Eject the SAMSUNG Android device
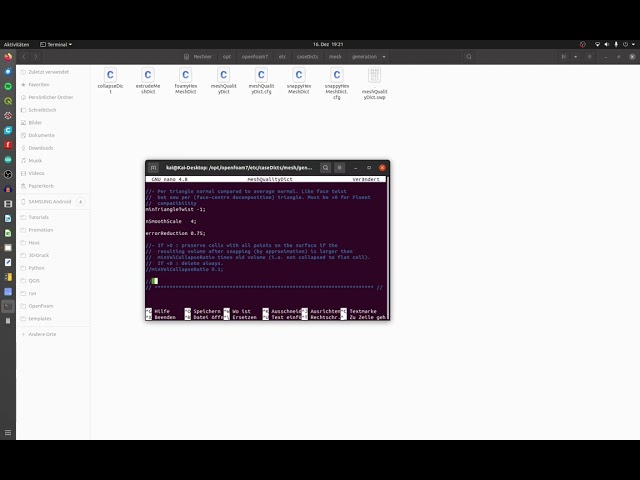This screenshot has height=480, width=640. [81, 202]
